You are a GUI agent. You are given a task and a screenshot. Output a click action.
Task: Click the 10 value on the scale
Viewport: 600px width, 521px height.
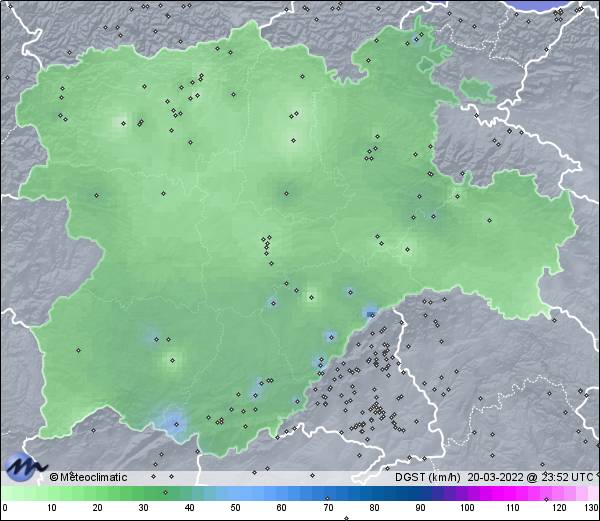point(52,508)
